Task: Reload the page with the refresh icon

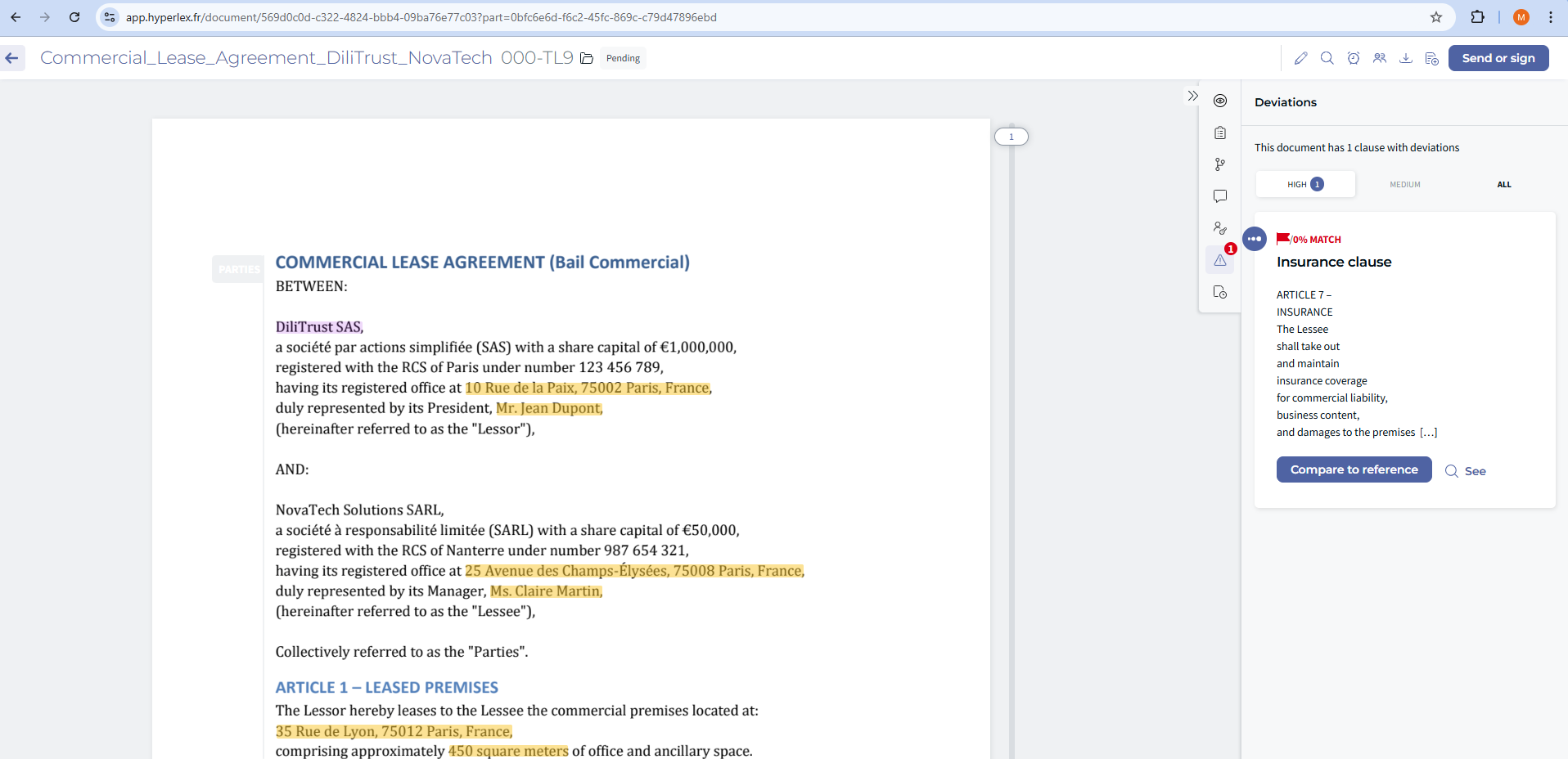Action: tap(74, 17)
